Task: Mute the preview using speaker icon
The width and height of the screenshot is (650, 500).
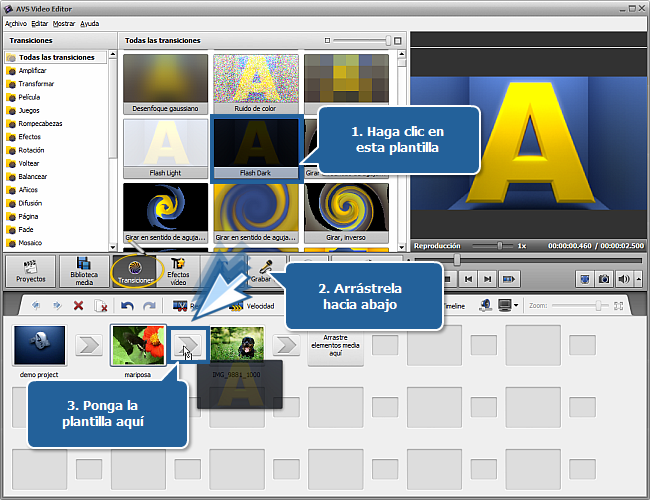Action: click(x=624, y=278)
